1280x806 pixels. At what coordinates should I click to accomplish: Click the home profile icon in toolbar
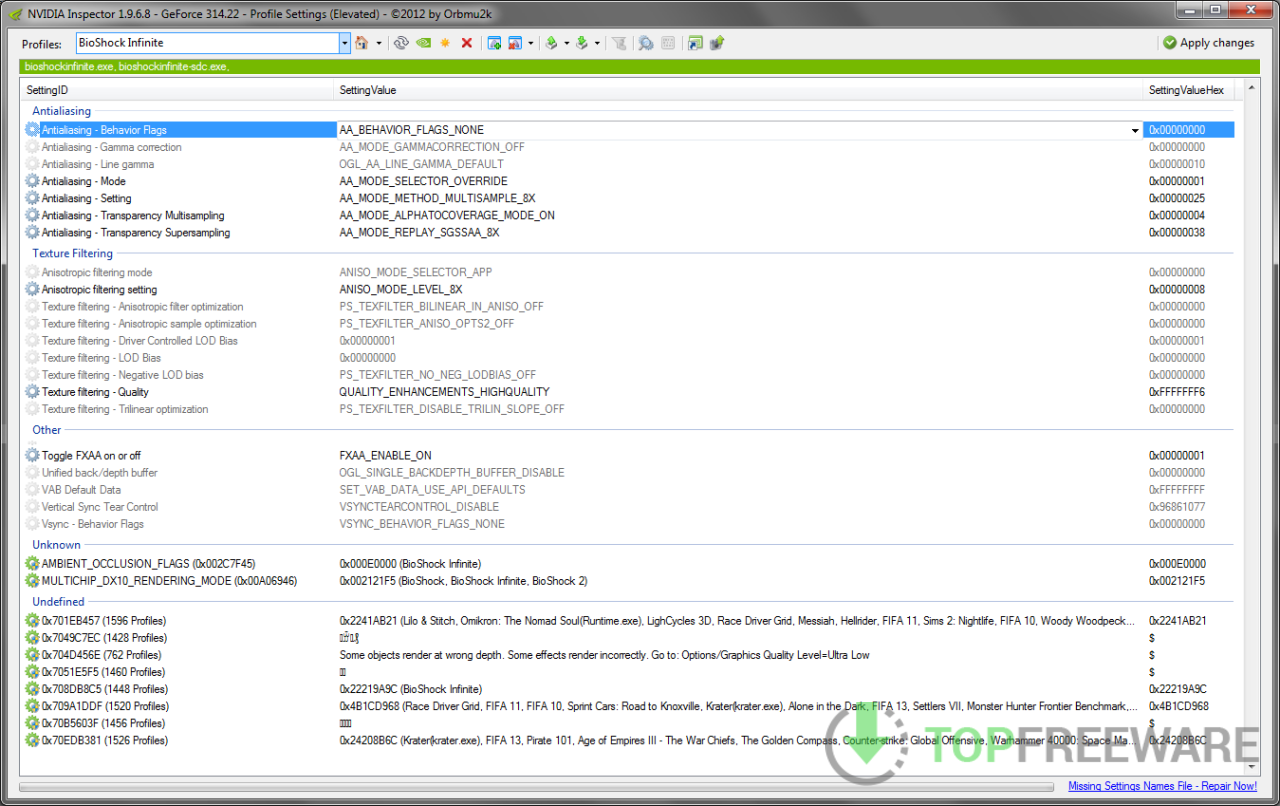(x=361, y=43)
